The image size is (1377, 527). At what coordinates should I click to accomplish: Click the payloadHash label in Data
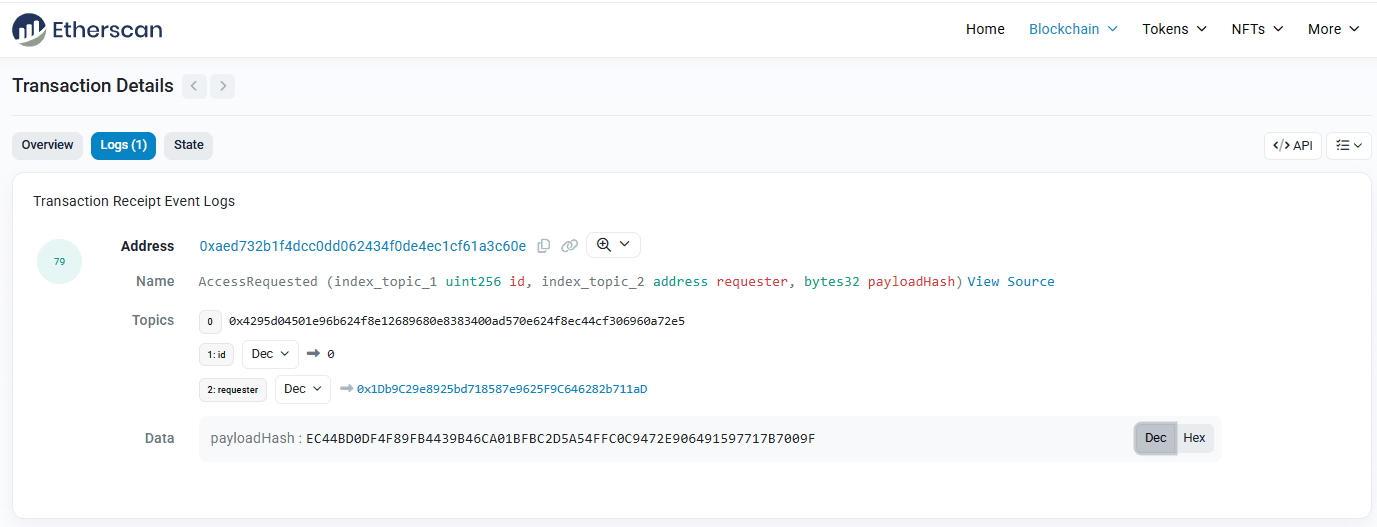[252, 438]
